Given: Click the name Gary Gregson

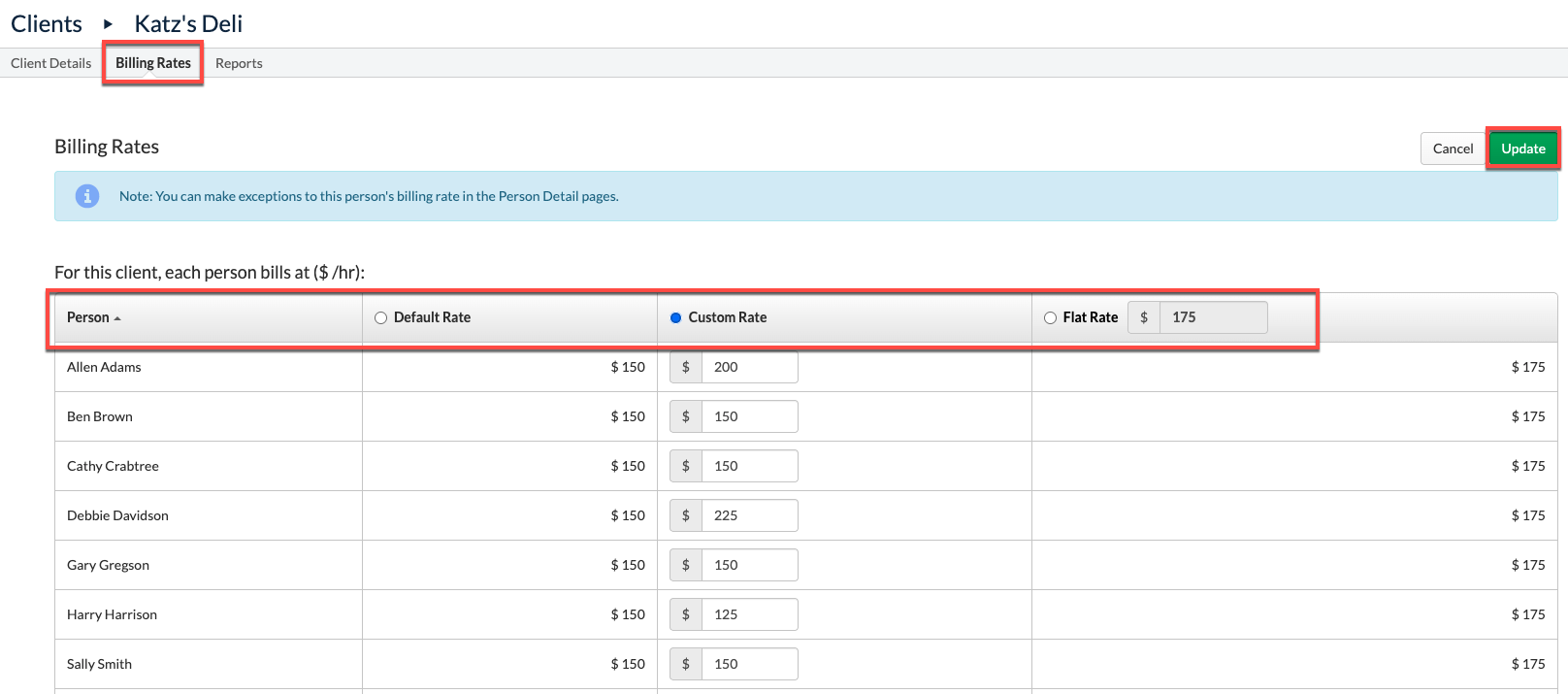Looking at the screenshot, I should (108, 565).
